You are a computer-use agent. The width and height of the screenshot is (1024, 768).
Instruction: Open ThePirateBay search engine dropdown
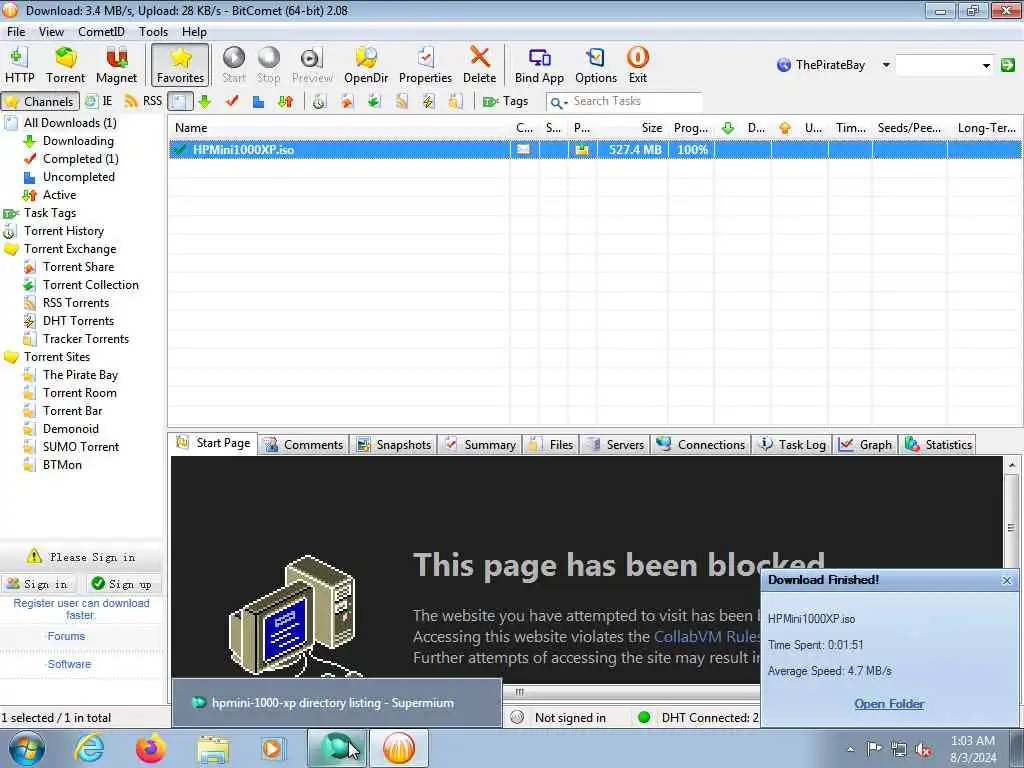(886, 65)
